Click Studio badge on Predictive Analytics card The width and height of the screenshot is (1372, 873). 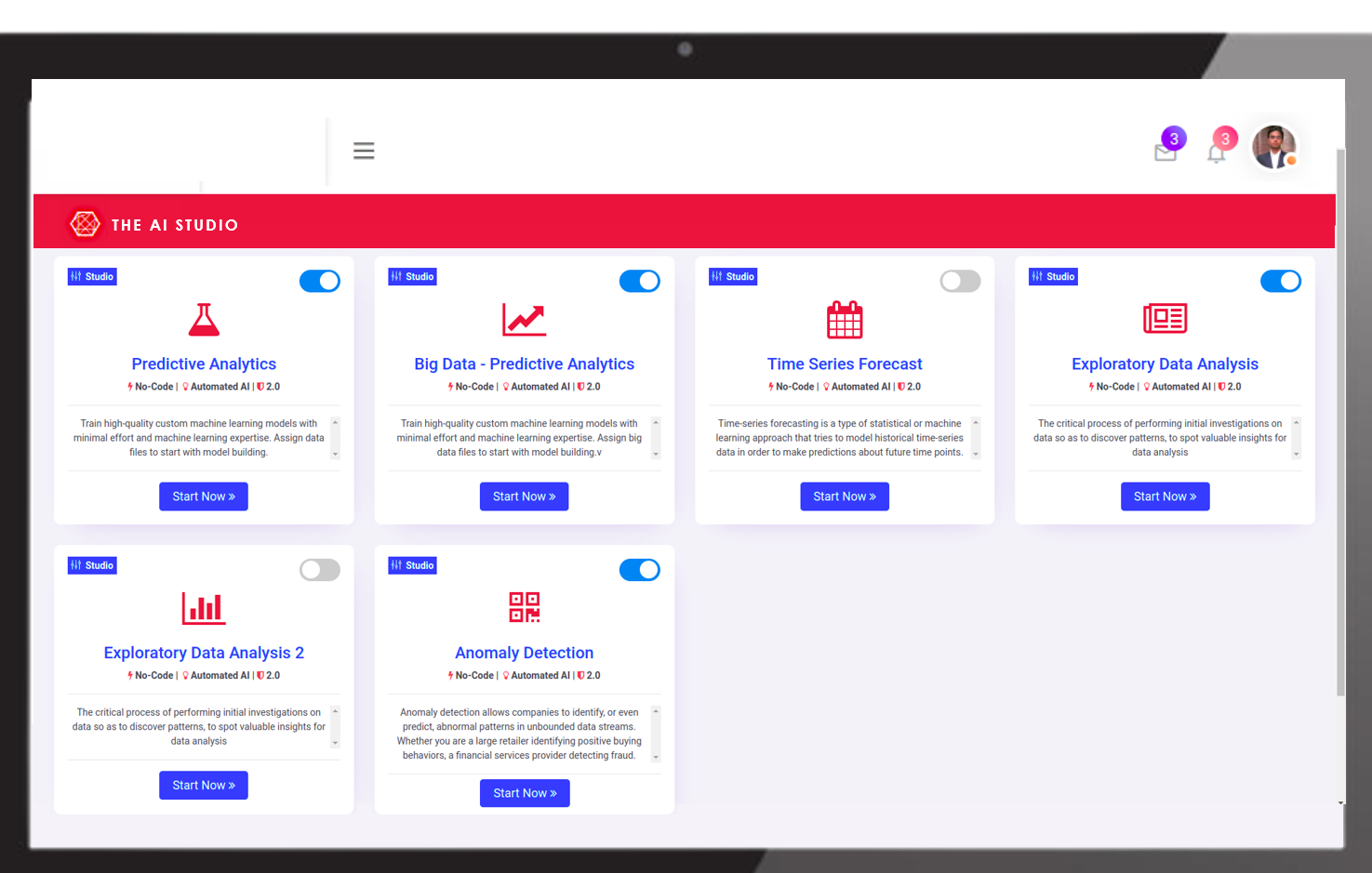(92, 277)
